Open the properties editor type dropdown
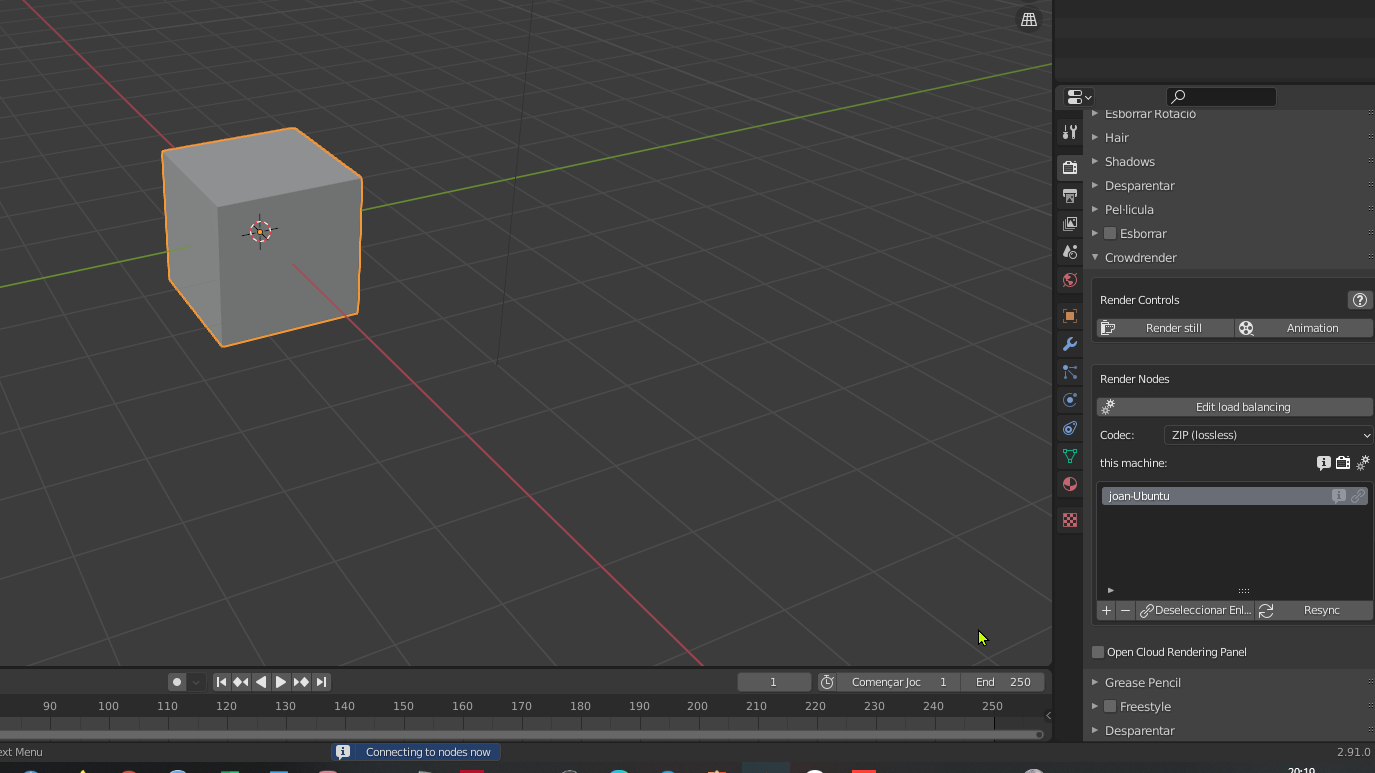 [1079, 97]
